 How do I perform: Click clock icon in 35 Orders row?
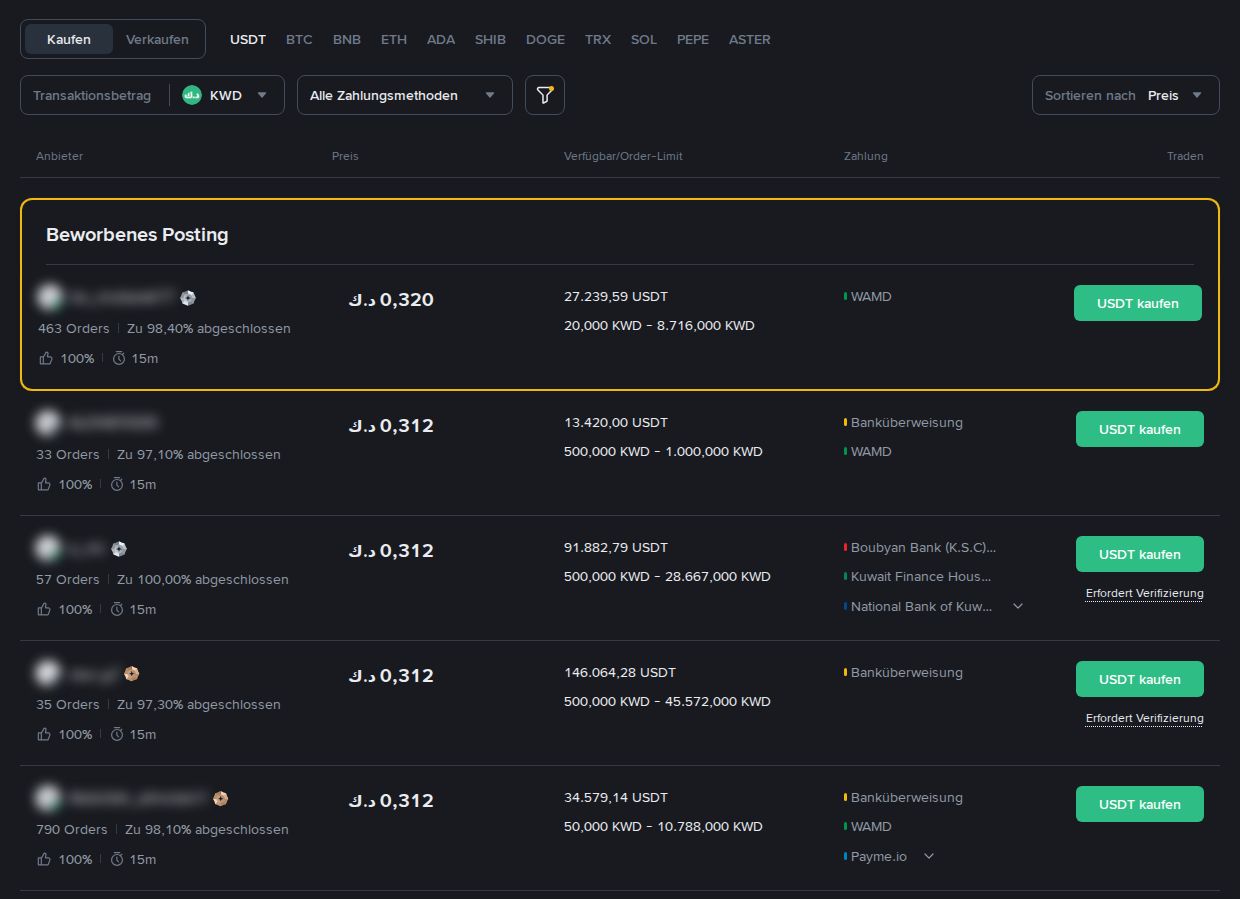tap(117, 734)
